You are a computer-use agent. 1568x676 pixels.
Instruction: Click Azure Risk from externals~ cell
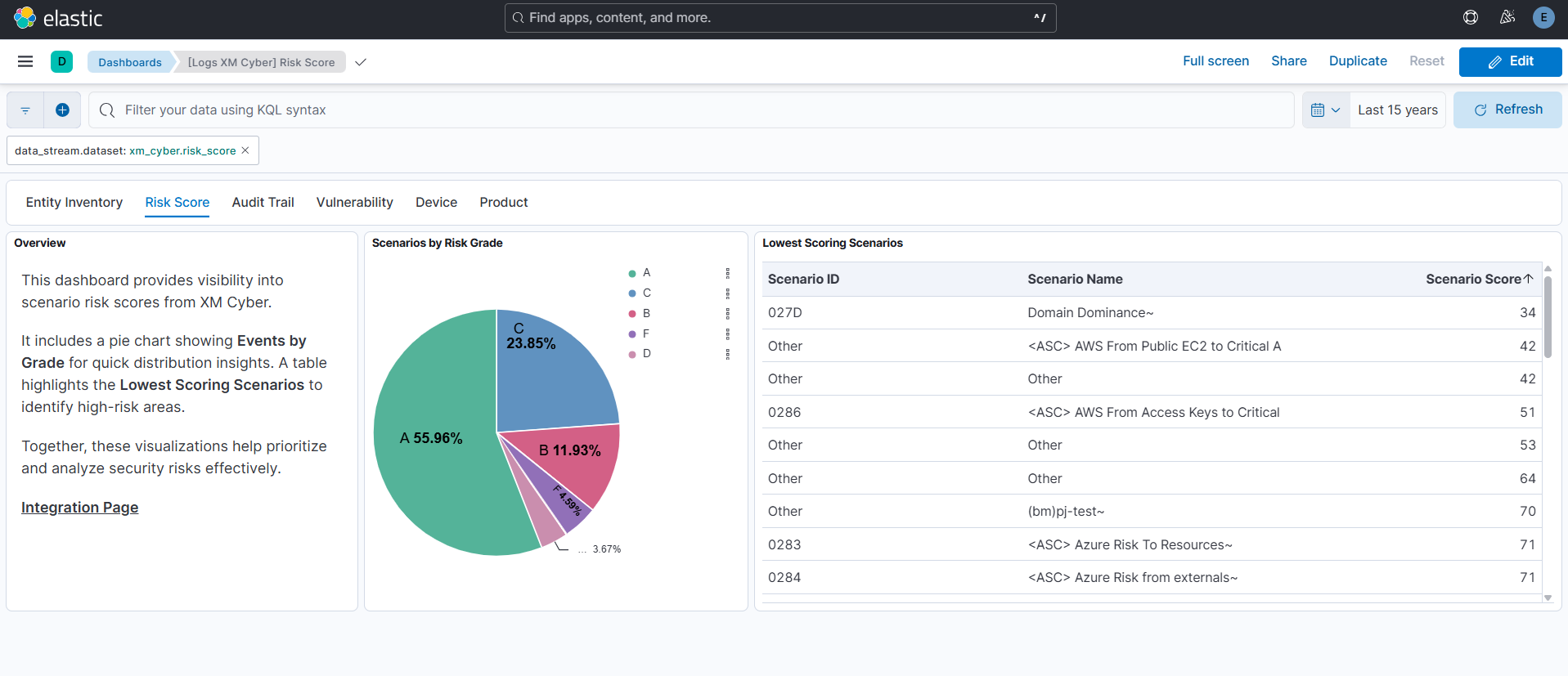[x=1133, y=577]
